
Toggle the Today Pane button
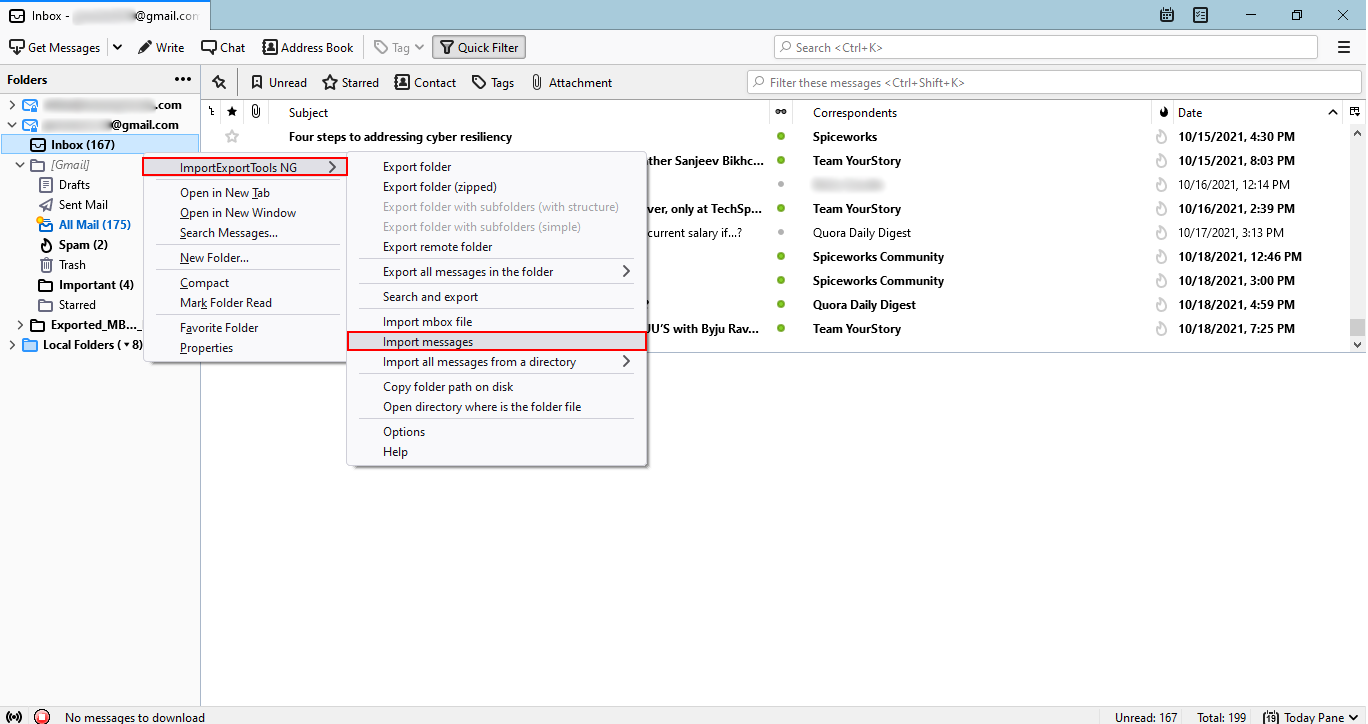[1308, 717]
